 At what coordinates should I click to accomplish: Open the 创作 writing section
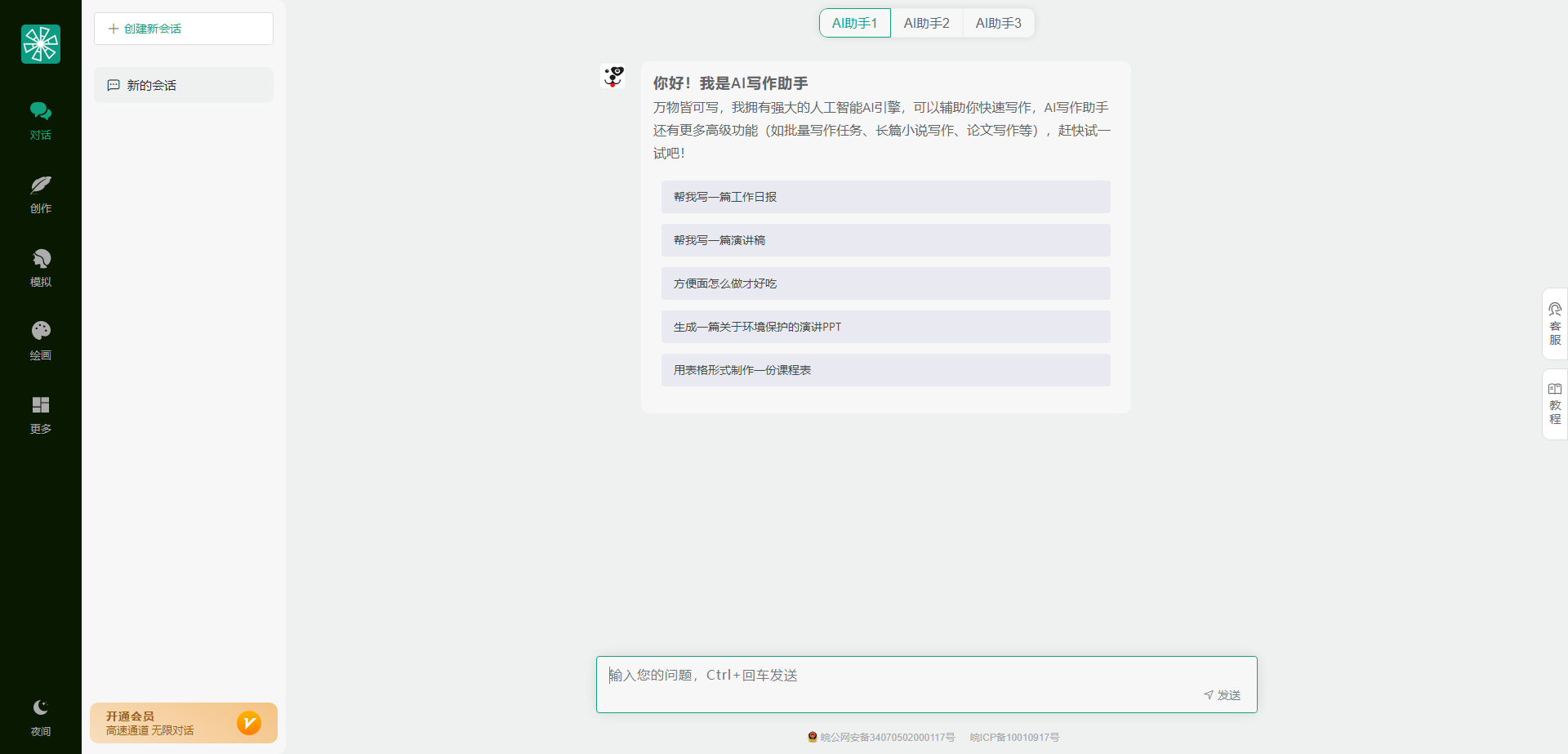click(41, 194)
